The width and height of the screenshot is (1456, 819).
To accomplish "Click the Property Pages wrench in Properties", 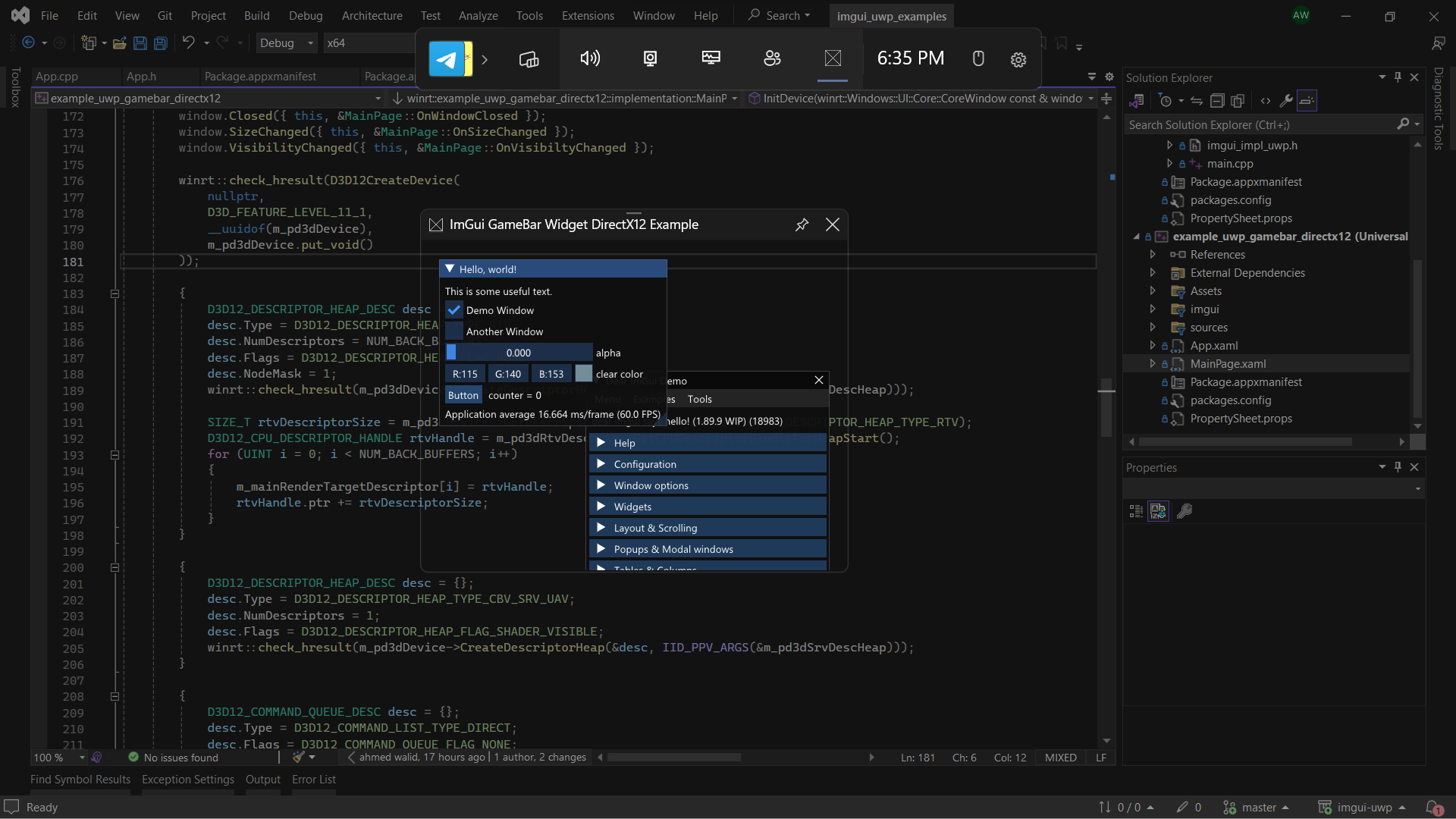I will (1184, 511).
